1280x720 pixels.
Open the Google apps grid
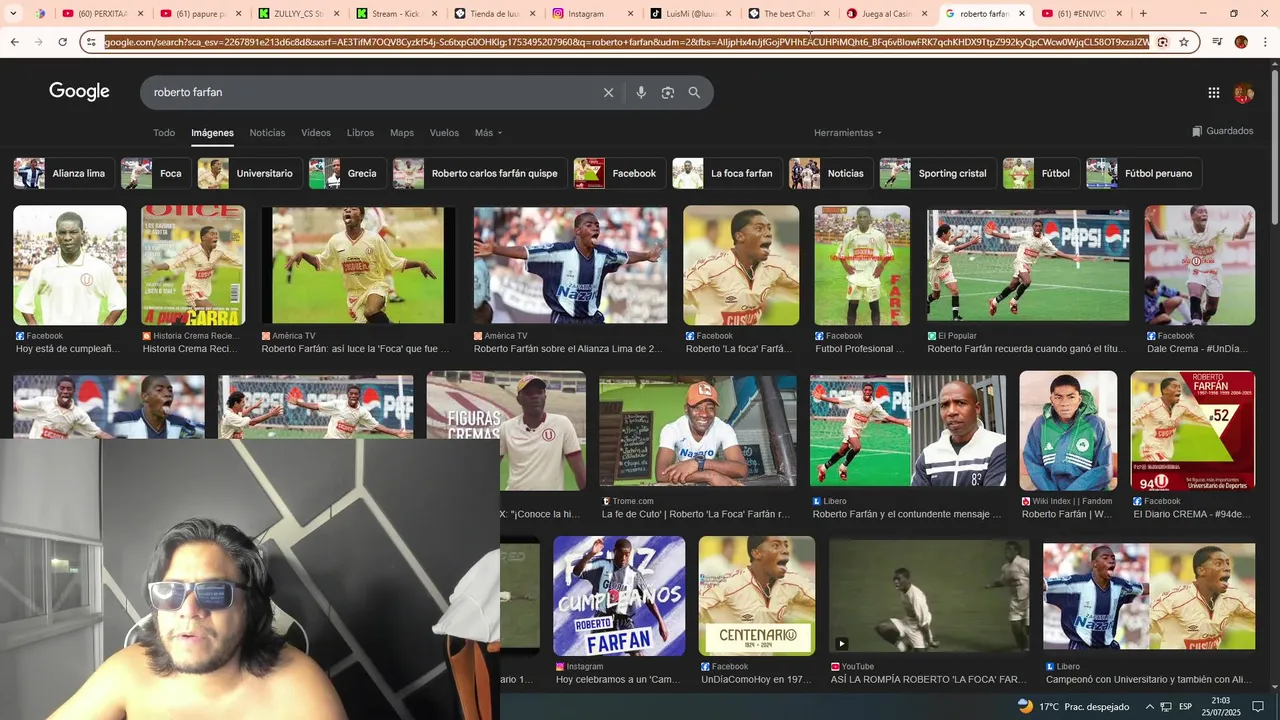pos(1214,93)
